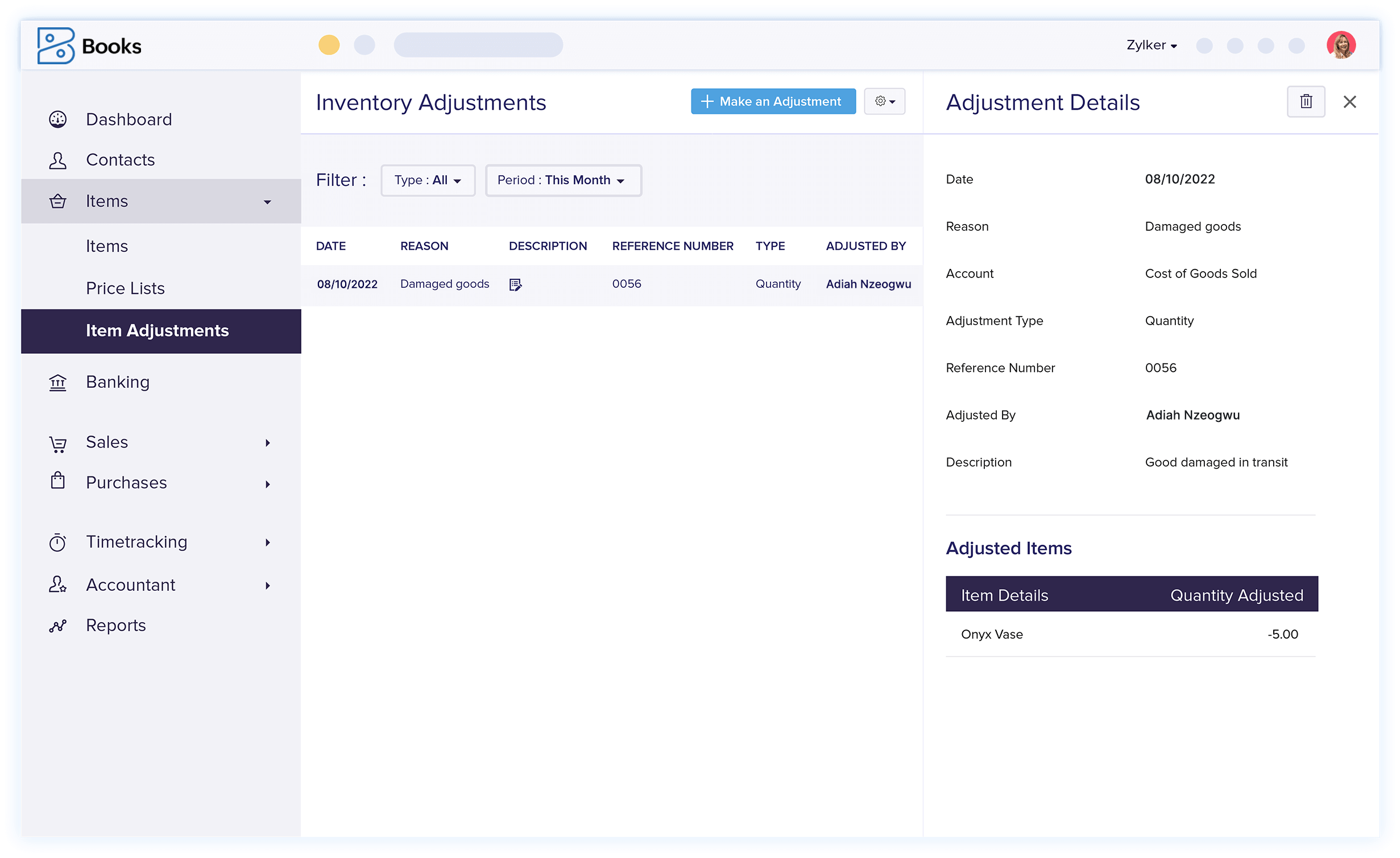Go to Contacts in sidebar
Screen dimensions: 1400x858
(120, 160)
